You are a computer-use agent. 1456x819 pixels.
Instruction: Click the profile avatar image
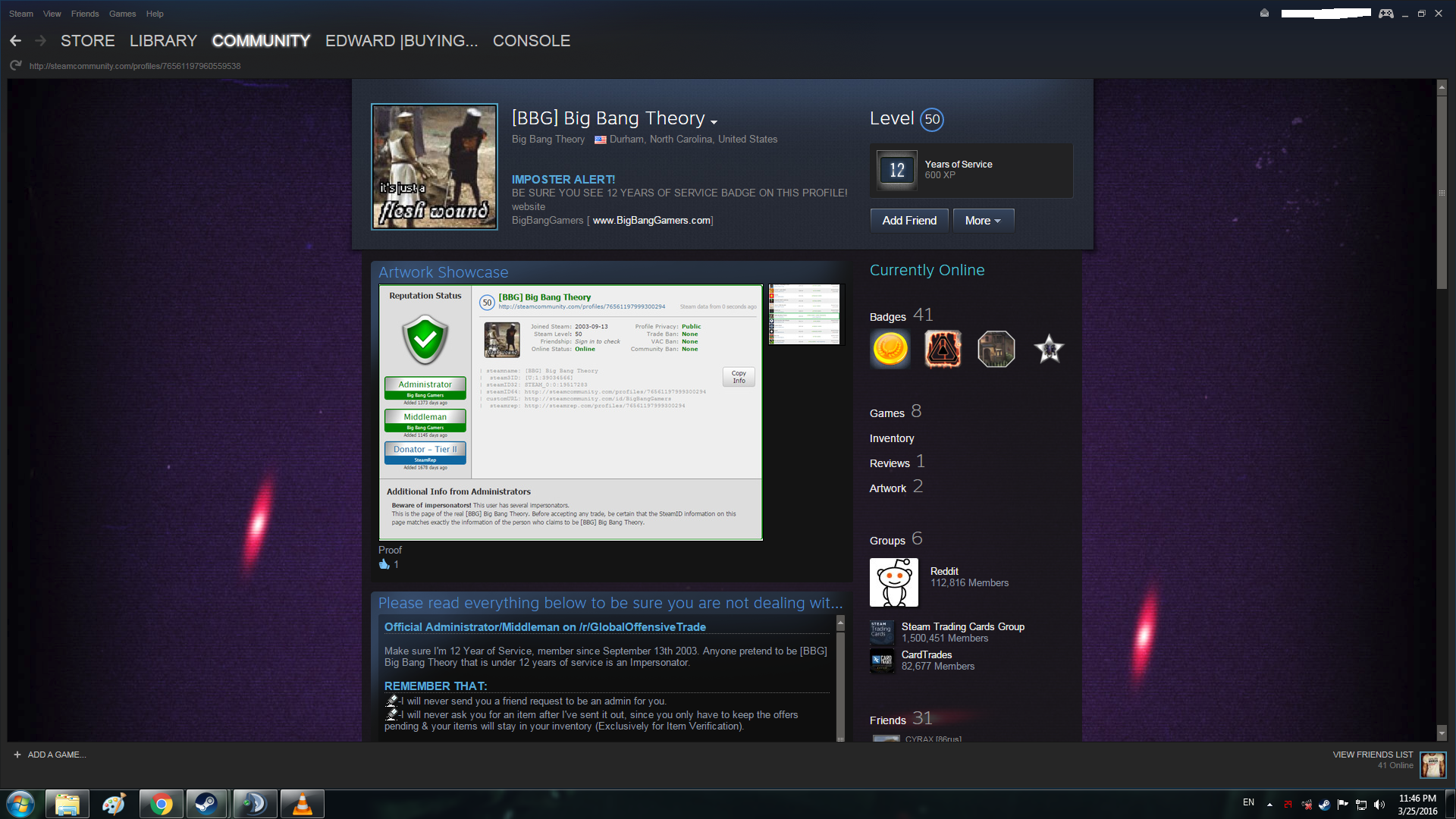coord(435,167)
